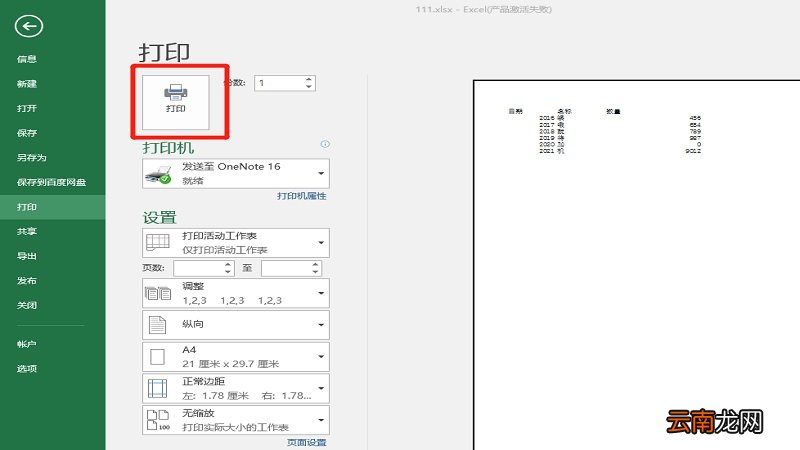This screenshot has width=800, height=450.
Task: Select 发布 in the sidebar
Action: pos(27,280)
